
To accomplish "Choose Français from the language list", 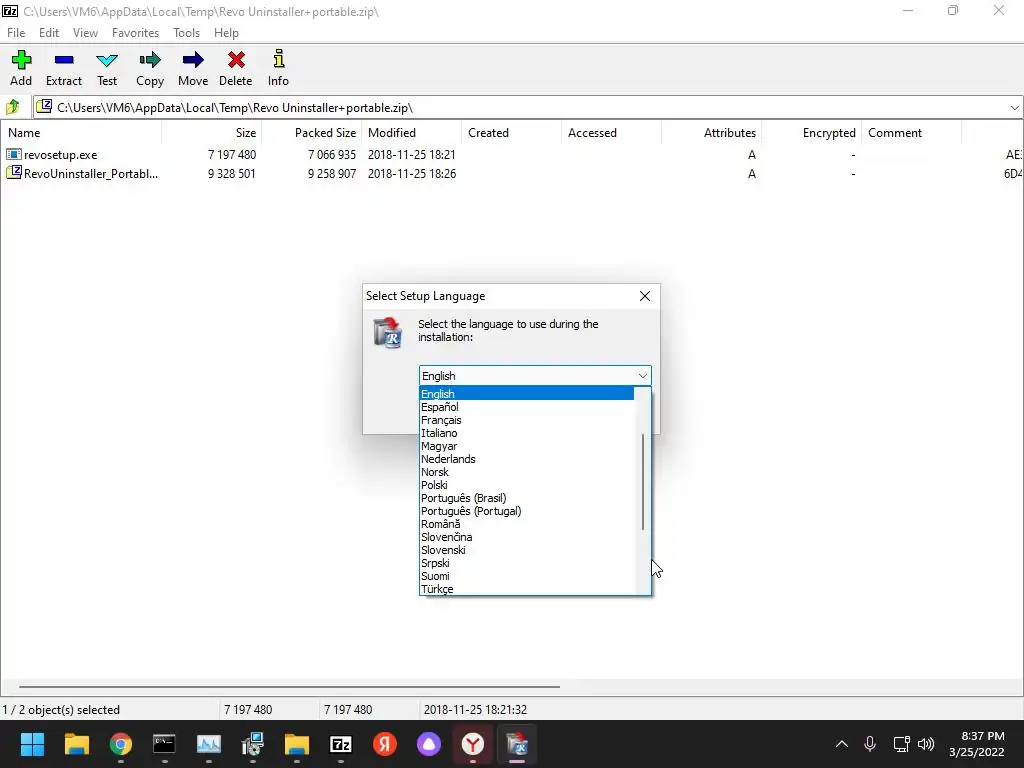I will pyautogui.click(x=526, y=420).
